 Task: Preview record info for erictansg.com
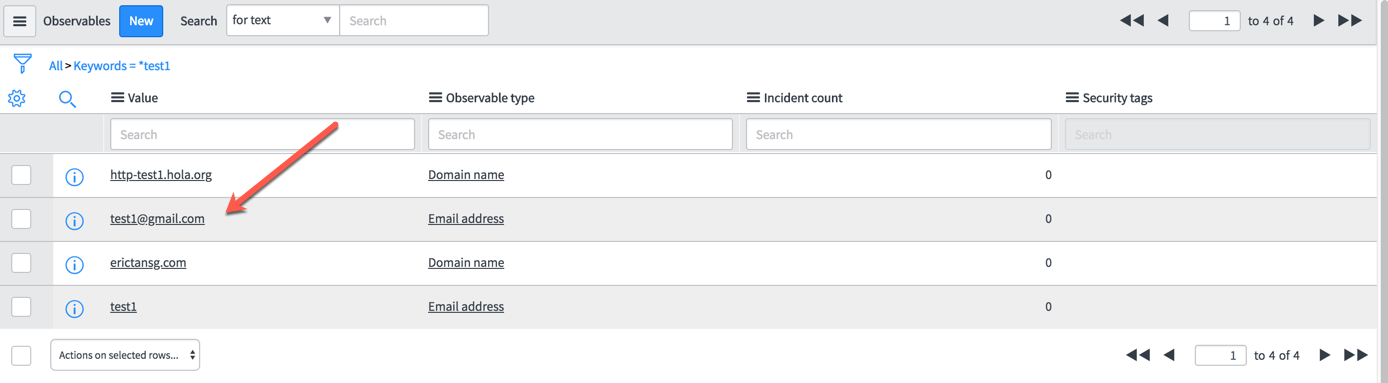pos(74,265)
